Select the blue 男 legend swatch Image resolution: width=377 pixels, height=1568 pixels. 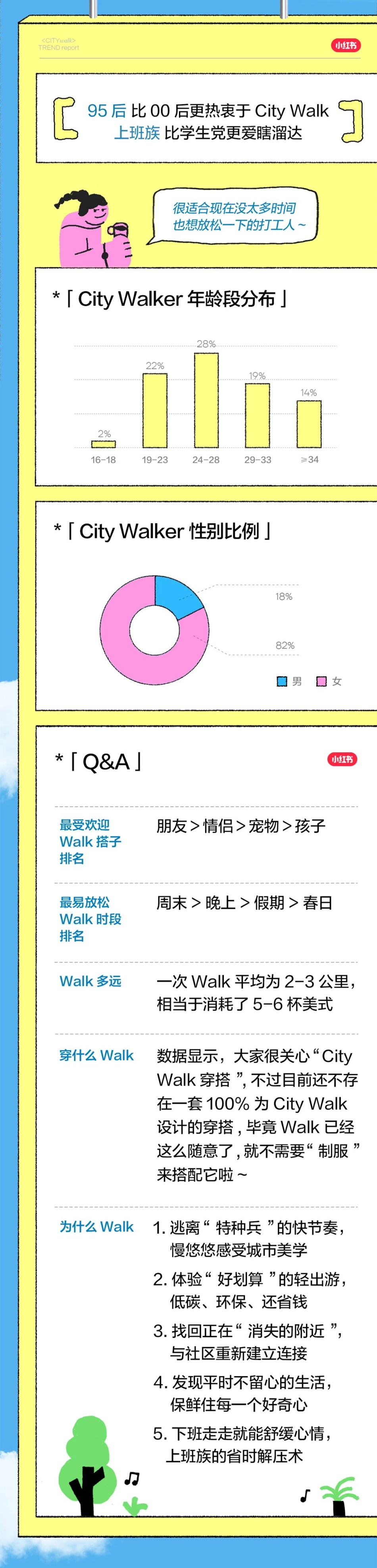[282, 681]
